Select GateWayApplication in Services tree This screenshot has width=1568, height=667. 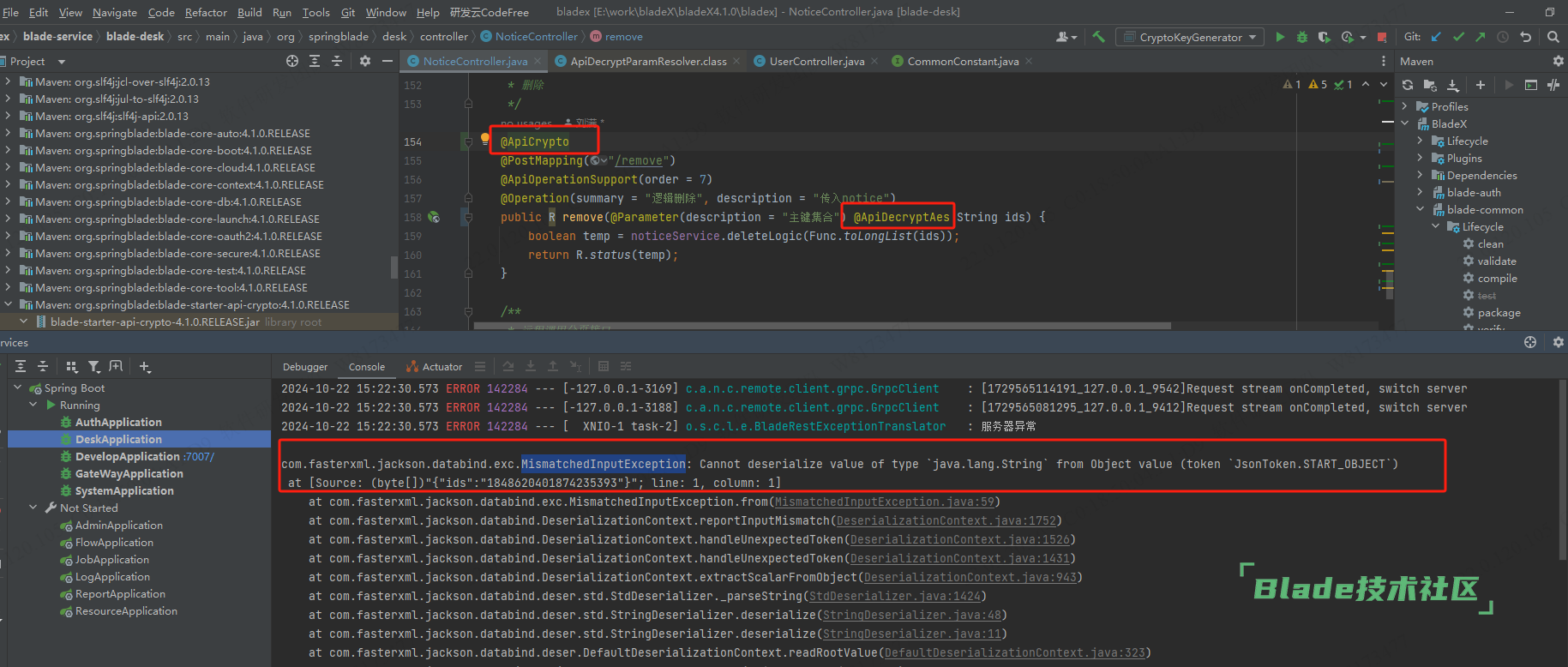[x=129, y=474]
